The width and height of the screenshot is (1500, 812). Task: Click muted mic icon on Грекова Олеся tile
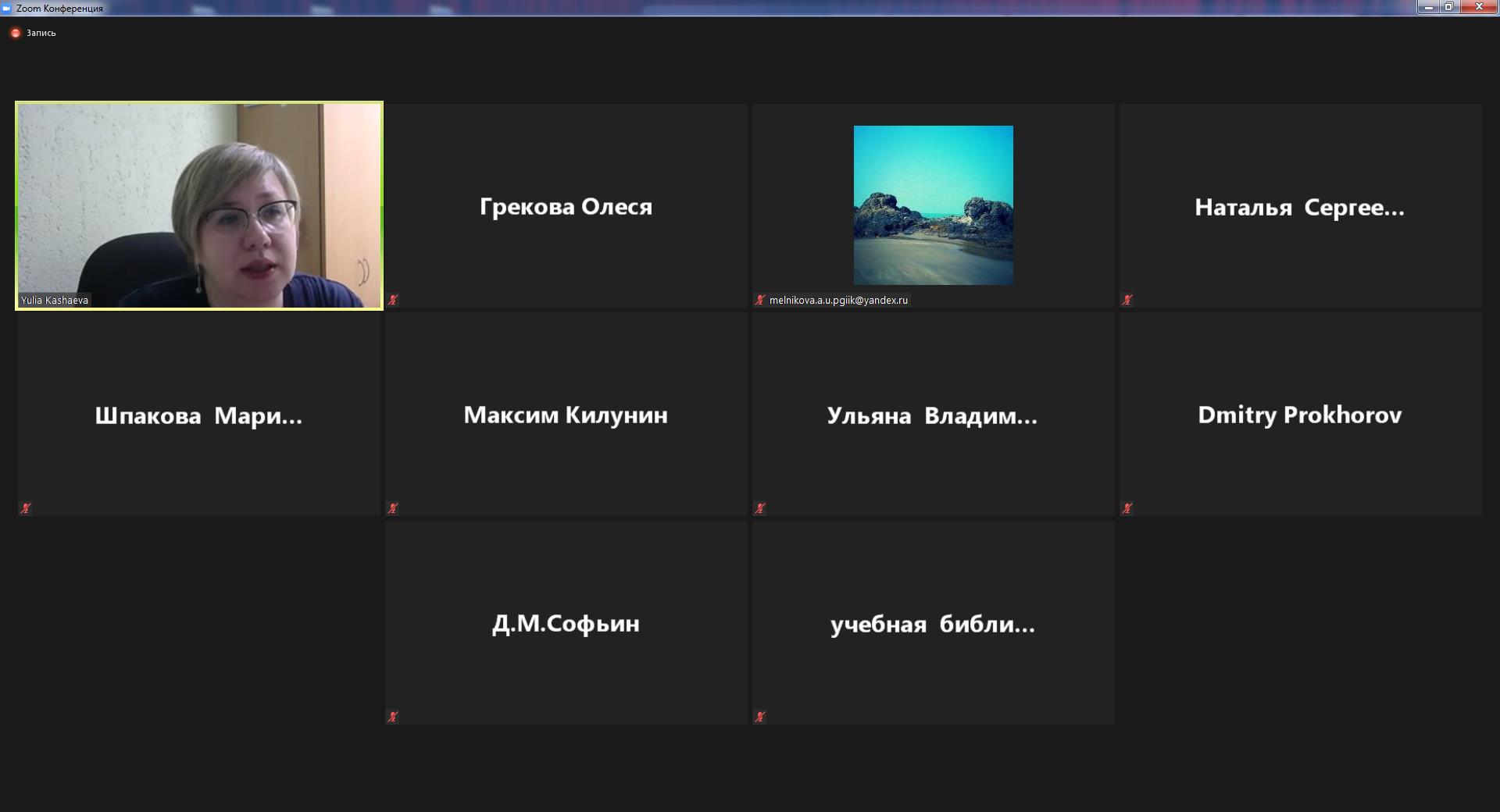point(393,300)
